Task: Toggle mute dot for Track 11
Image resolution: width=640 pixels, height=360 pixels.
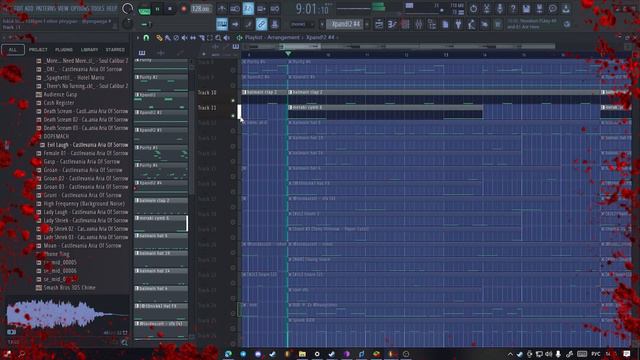Action: click(x=233, y=116)
